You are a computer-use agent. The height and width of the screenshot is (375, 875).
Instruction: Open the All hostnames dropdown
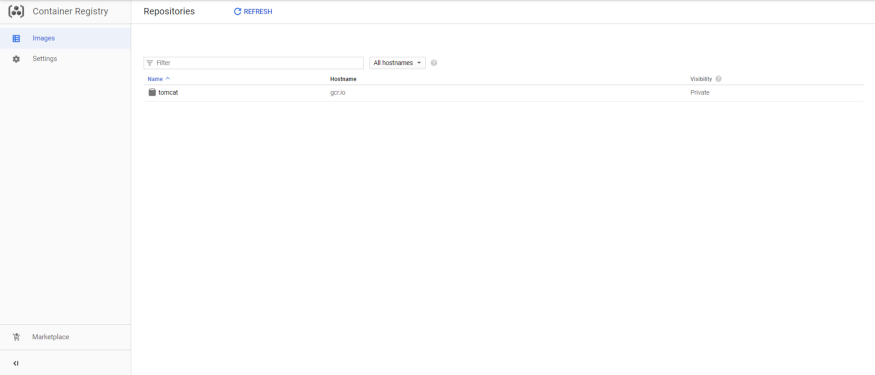[397, 63]
